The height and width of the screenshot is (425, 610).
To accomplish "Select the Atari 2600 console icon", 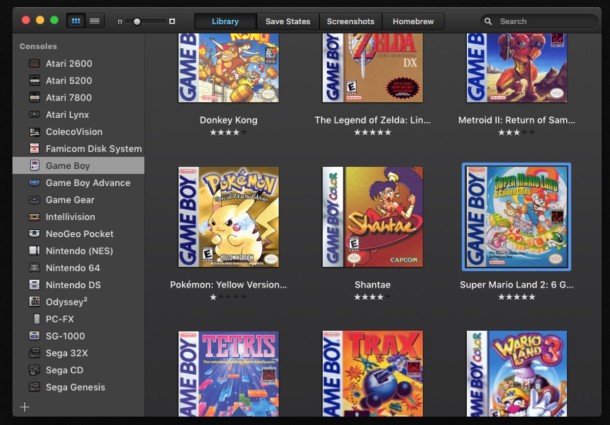I will [x=34, y=63].
